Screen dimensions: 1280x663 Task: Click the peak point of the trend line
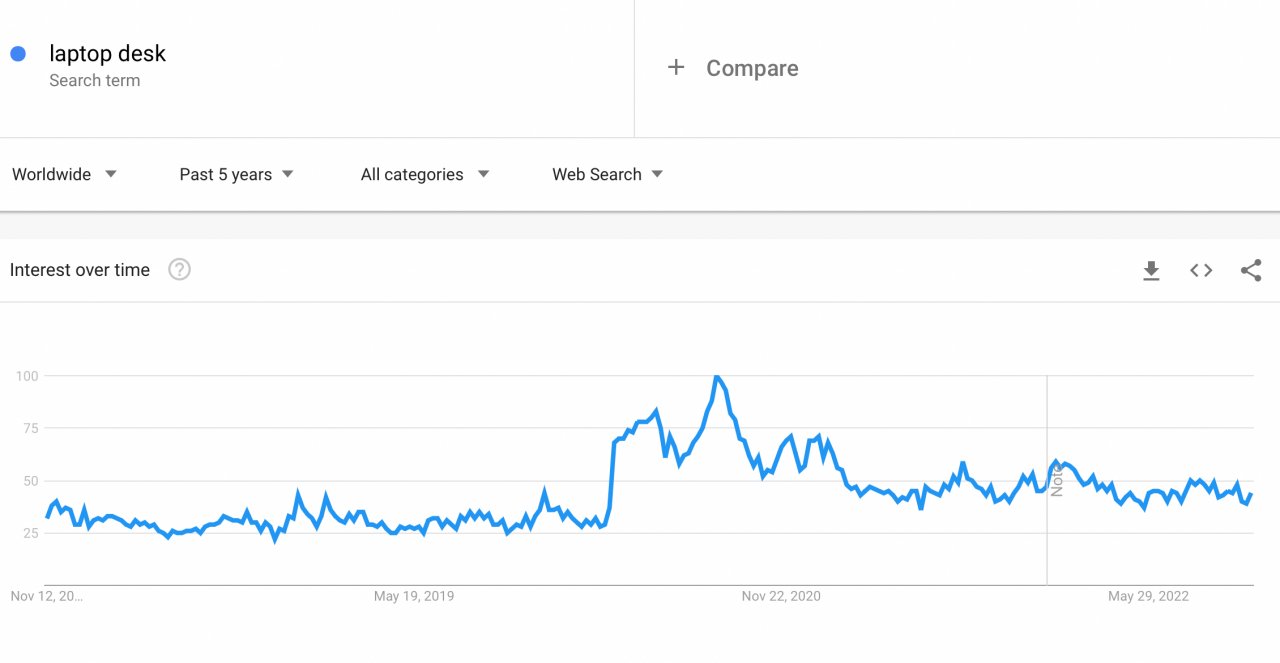[717, 376]
